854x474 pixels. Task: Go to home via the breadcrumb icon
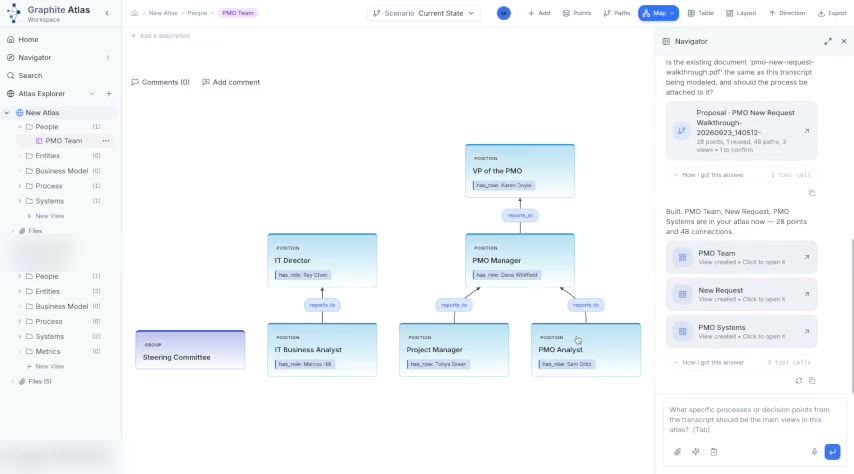(135, 13)
